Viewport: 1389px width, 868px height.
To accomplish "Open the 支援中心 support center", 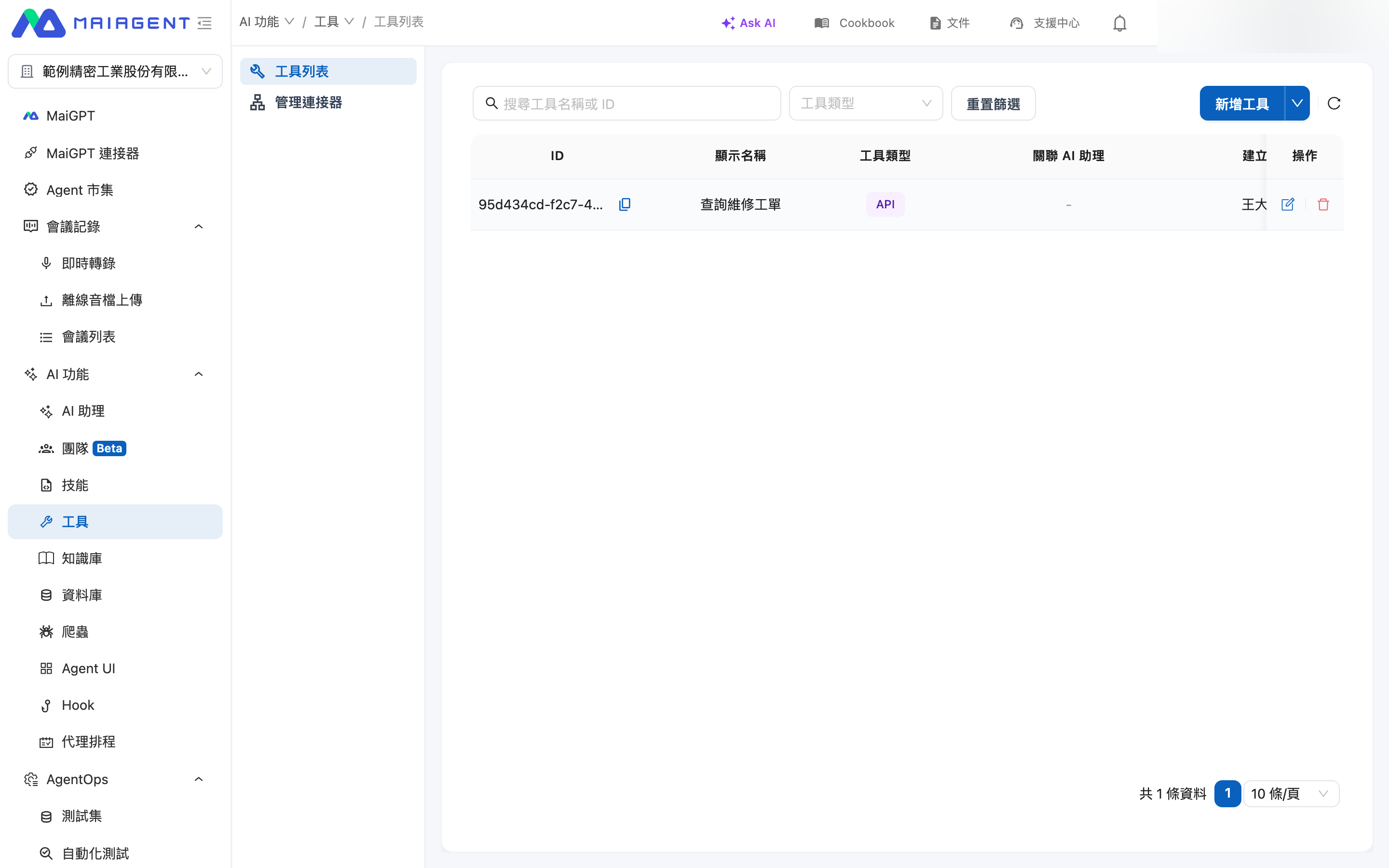I will click(1045, 23).
